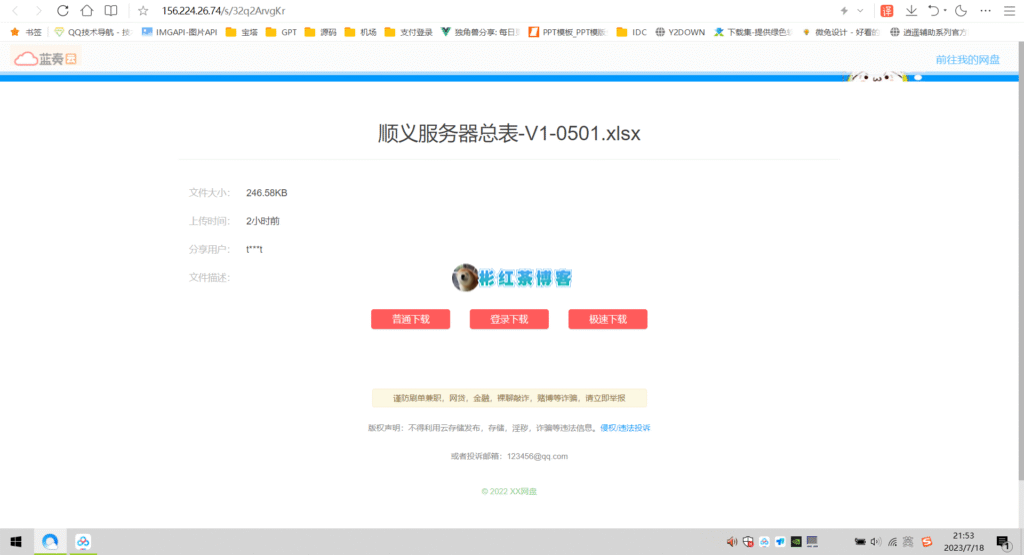The height and width of the screenshot is (555, 1024).
Task: Open the browser downloads icon
Action: [911, 10]
